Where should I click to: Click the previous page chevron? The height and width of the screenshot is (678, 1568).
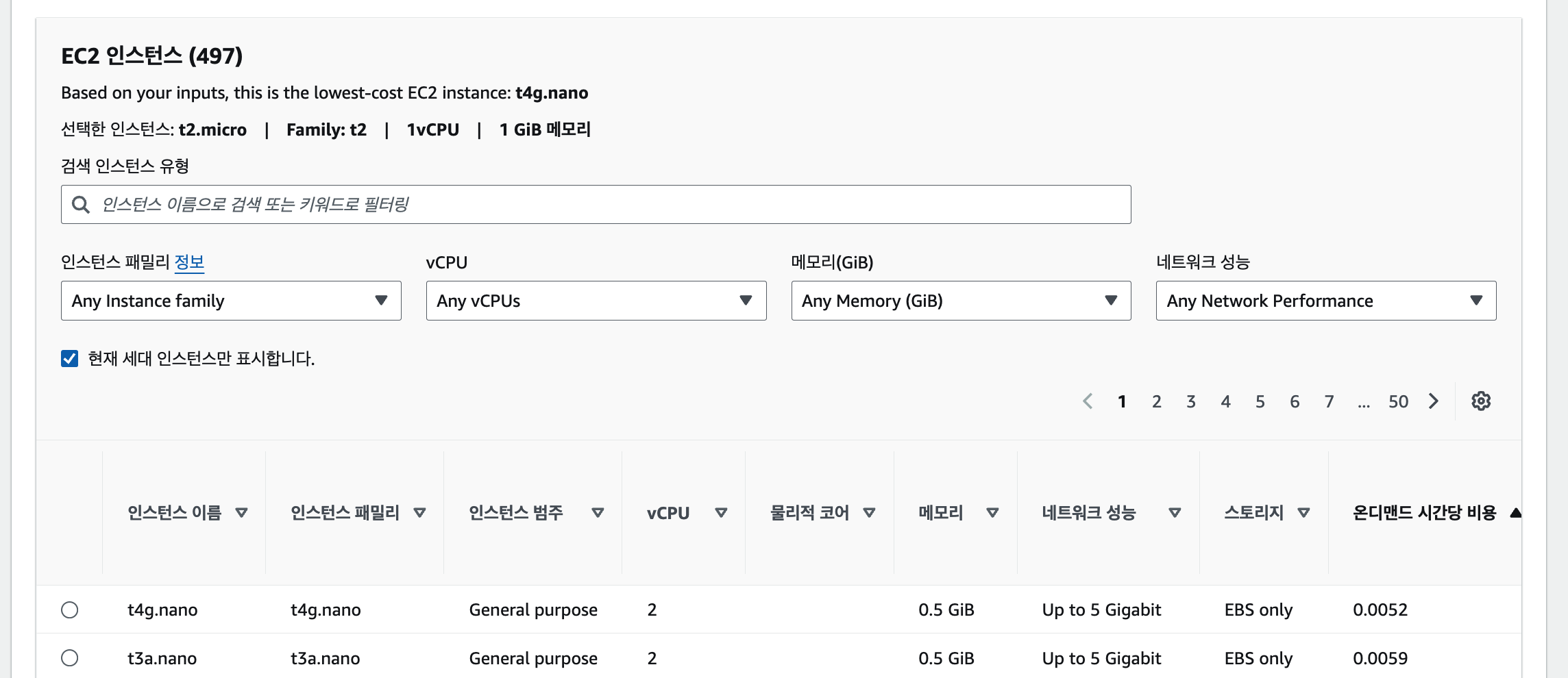click(x=1088, y=401)
